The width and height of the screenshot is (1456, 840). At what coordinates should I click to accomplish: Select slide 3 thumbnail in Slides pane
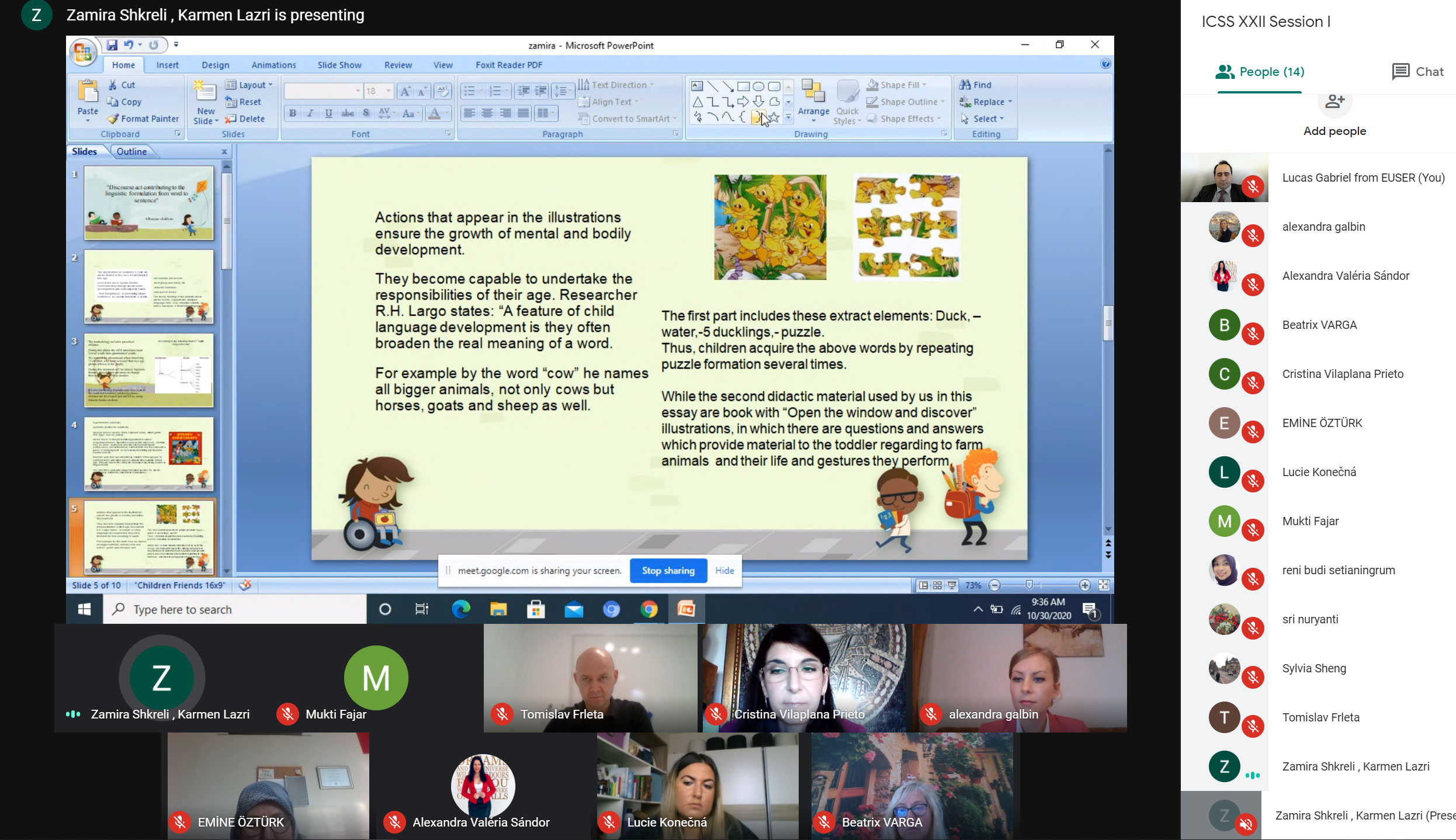[148, 370]
